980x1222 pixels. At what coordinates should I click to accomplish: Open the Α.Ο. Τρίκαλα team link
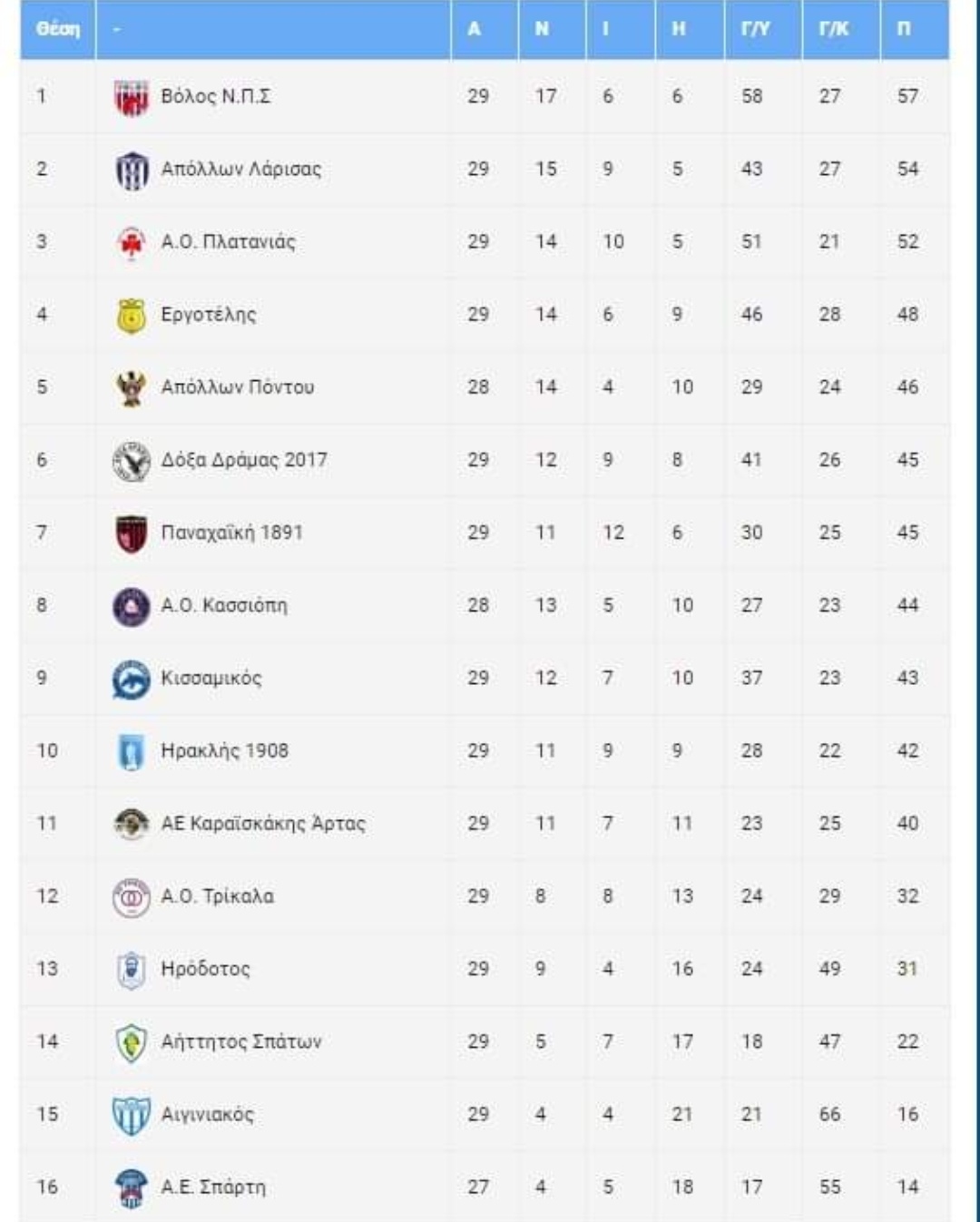[217, 896]
